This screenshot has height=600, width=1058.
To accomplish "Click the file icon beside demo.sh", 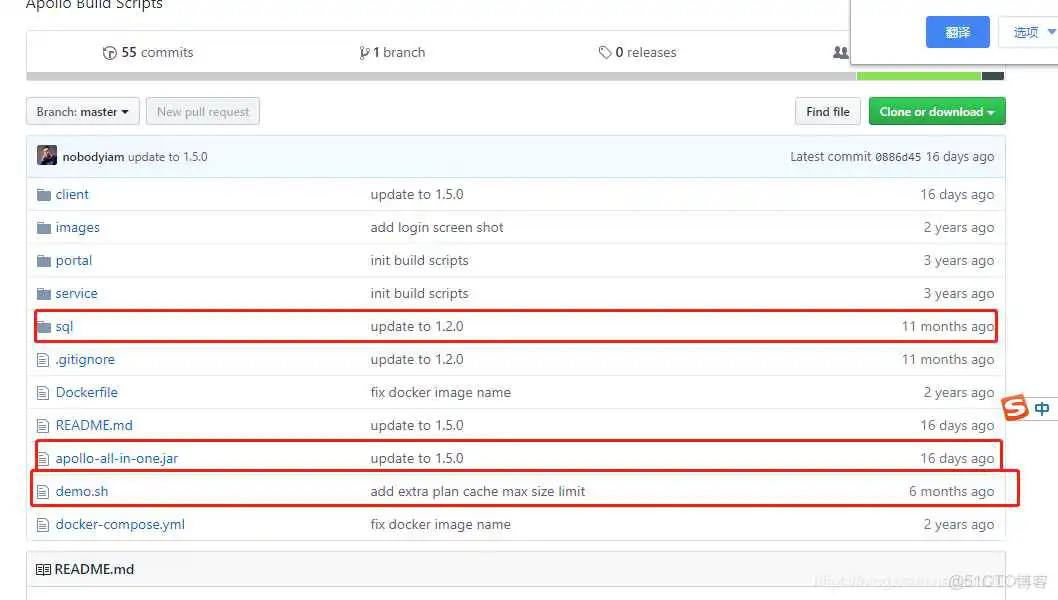I will click(43, 491).
